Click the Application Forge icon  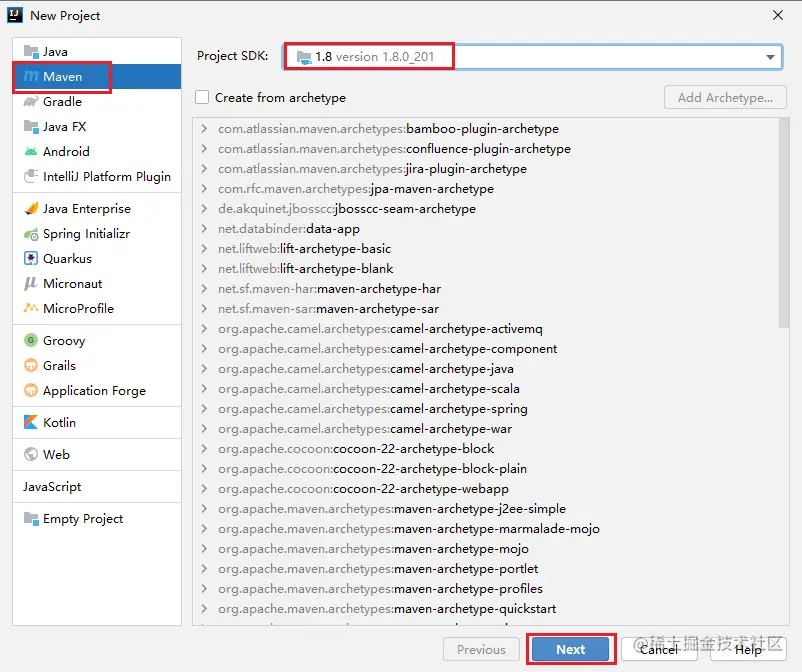pyautogui.click(x=31, y=390)
